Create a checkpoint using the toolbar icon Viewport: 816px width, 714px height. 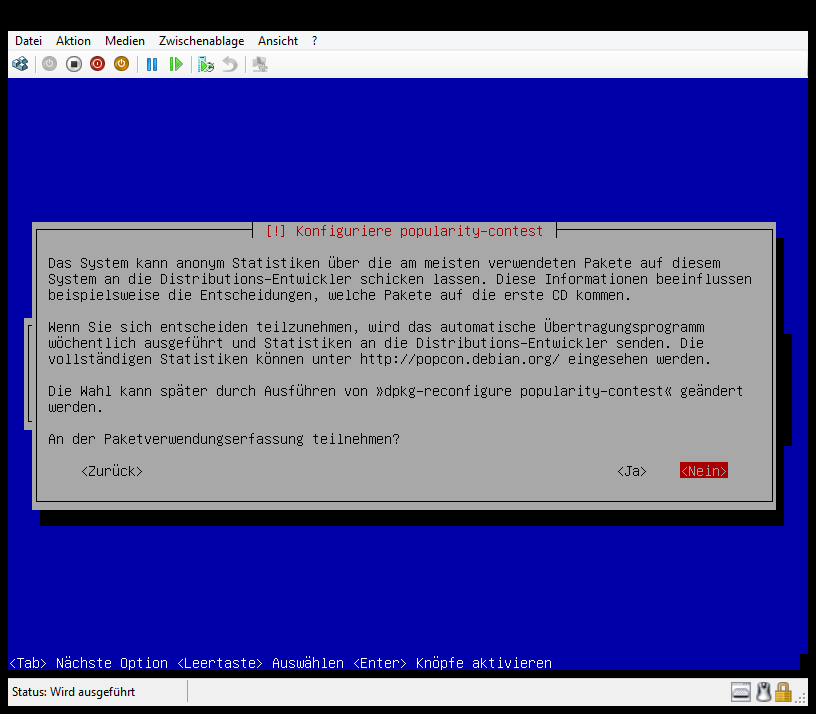point(206,65)
